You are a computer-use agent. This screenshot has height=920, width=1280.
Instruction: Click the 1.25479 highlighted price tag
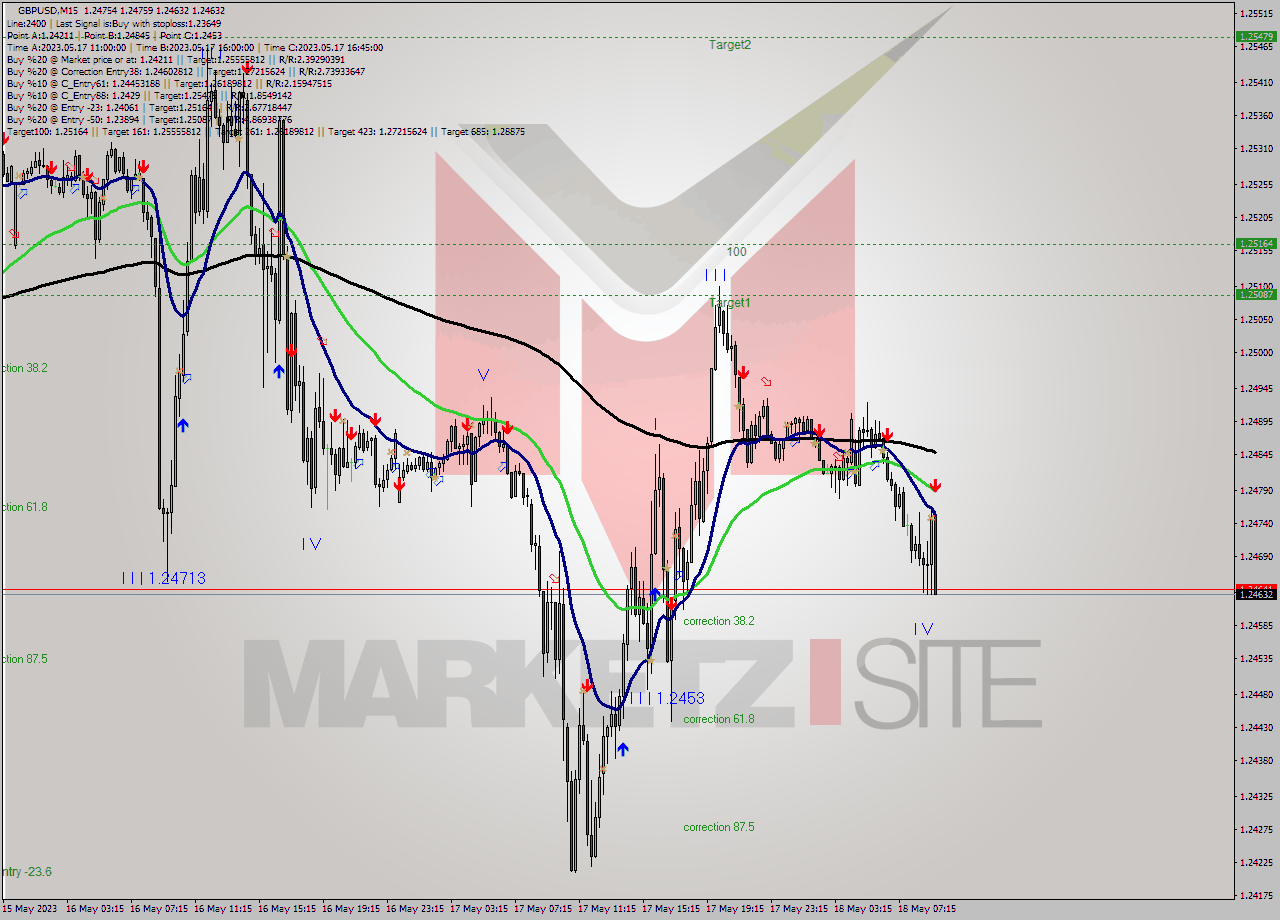(1256, 36)
